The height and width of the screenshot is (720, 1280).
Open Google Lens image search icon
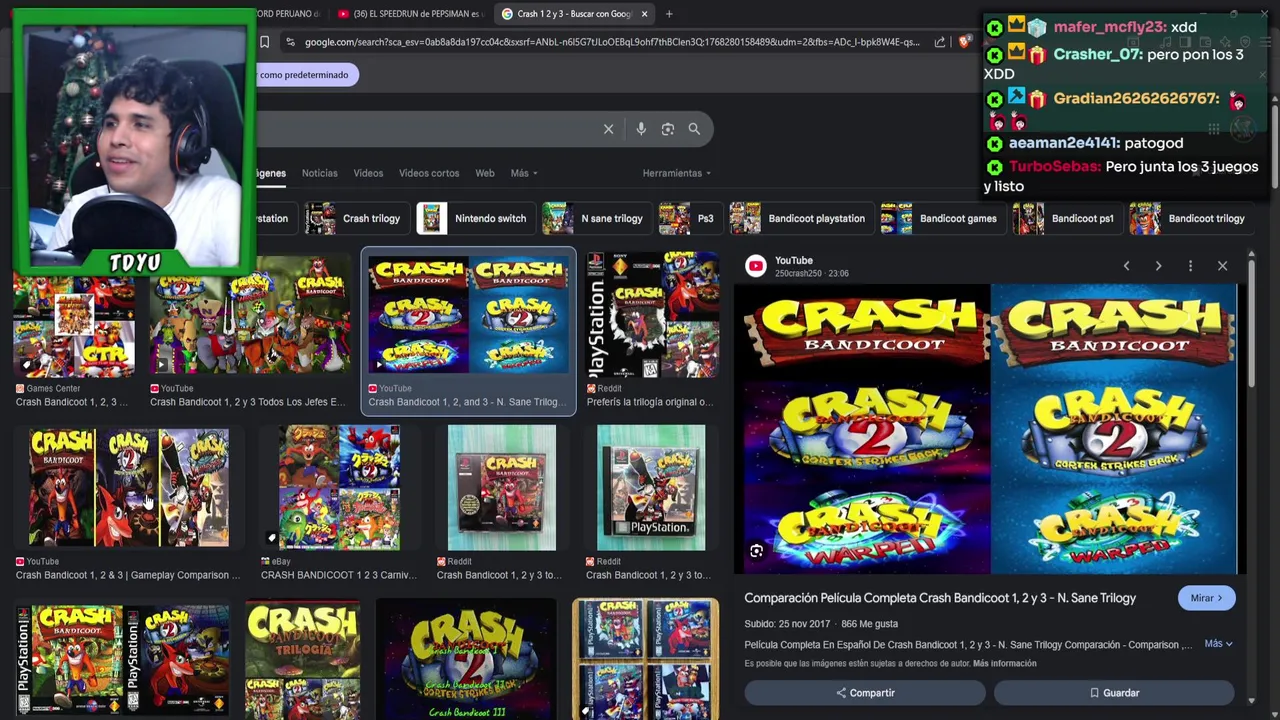coord(667,129)
